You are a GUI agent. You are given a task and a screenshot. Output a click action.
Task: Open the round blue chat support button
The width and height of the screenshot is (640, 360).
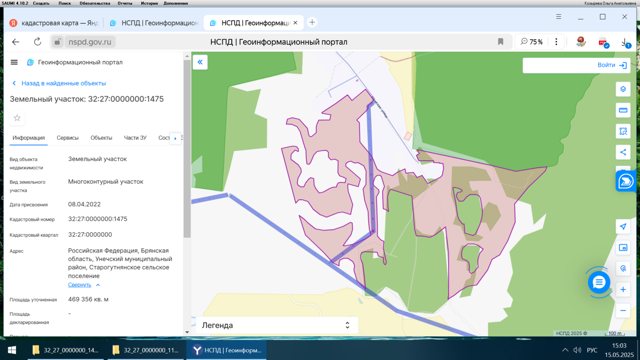pyautogui.click(x=599, y=282)
